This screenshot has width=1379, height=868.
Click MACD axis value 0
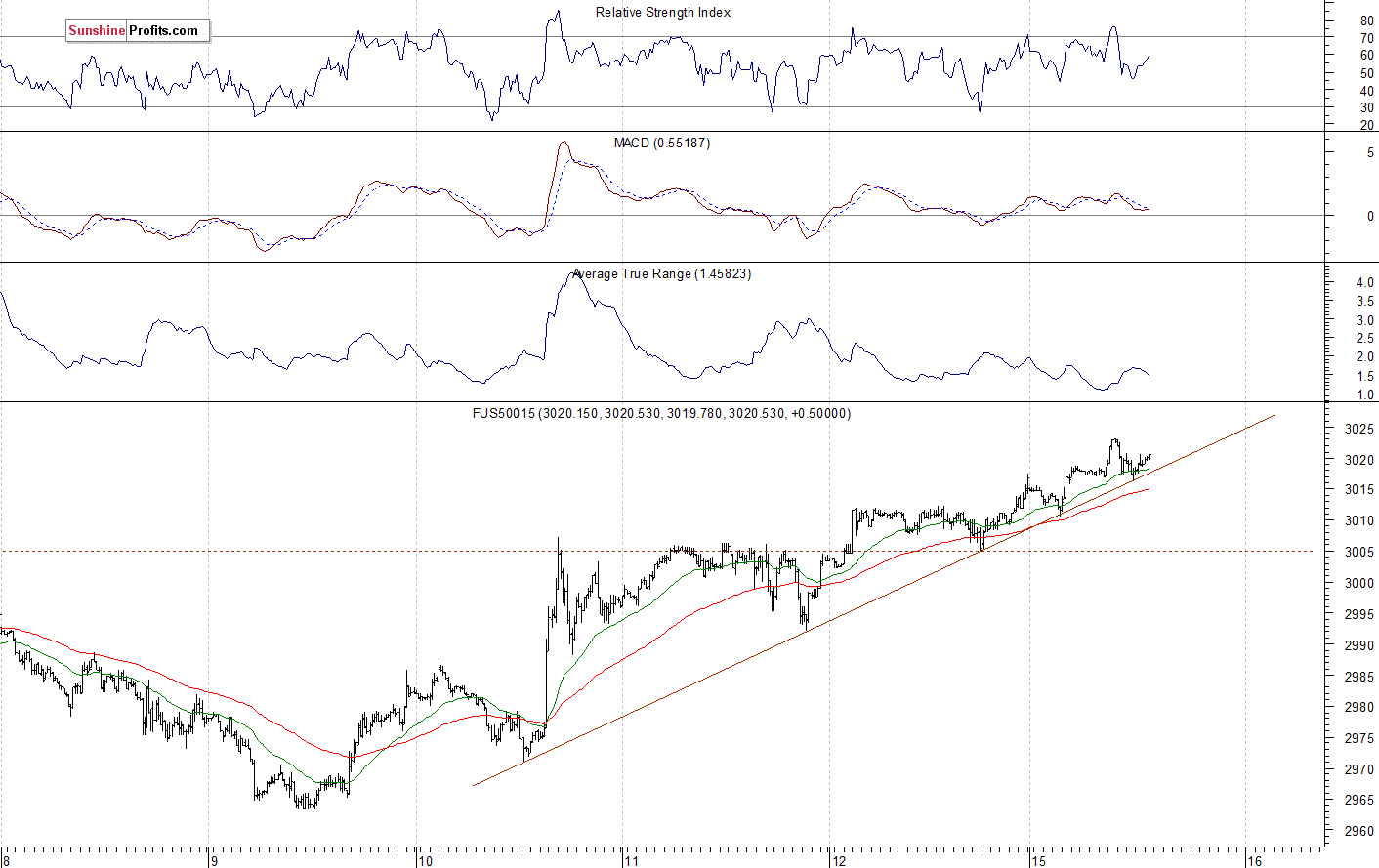[x=1370, y=217]
